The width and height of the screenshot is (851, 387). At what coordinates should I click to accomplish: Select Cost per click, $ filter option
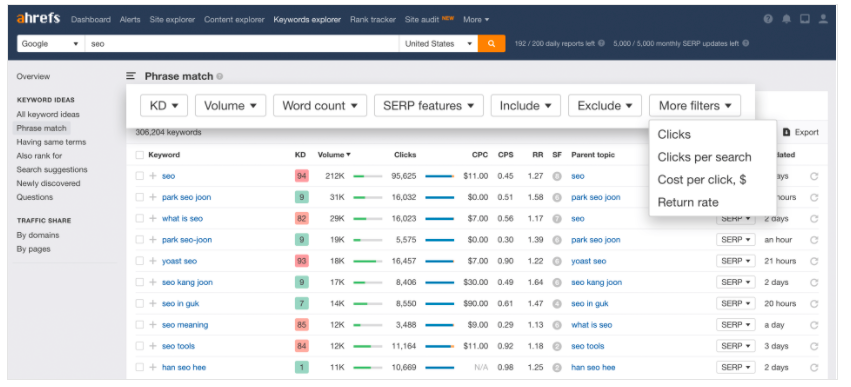coord(702,180)
